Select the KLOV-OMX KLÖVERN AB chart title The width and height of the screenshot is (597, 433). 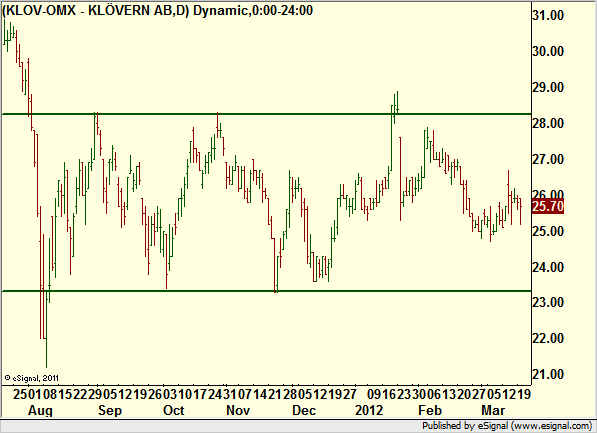tap(157, 10)
